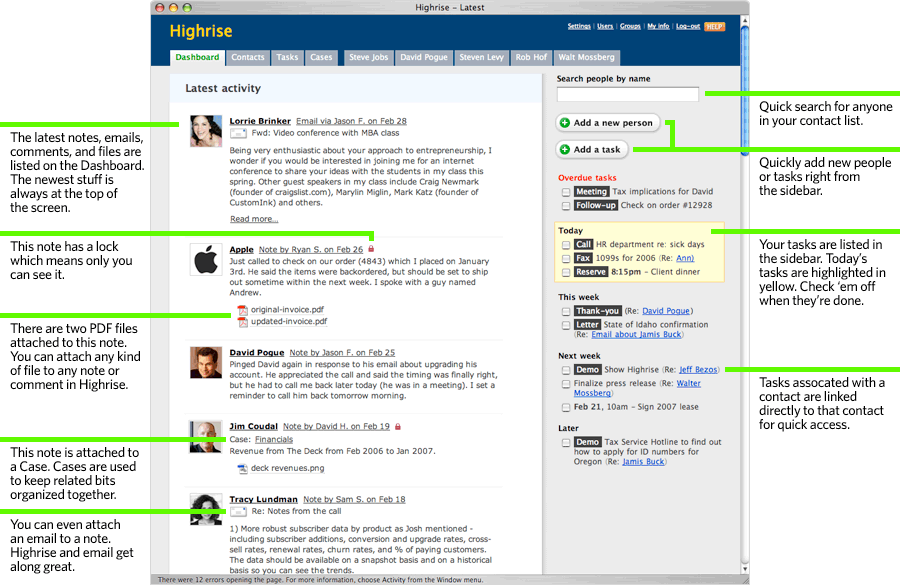Viewport: 900px width, 585px height.
Task: Click the red lock icon on the Apple note
Action: tap(371, 249)
